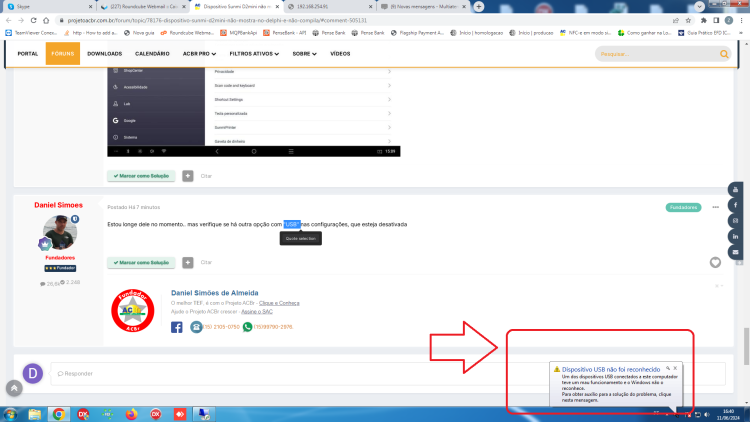Image resolution: width=750 pixels, height=422 pixels.
Task: Open Daniel Simões de Almeida signature name link
Action: (215, 293)
